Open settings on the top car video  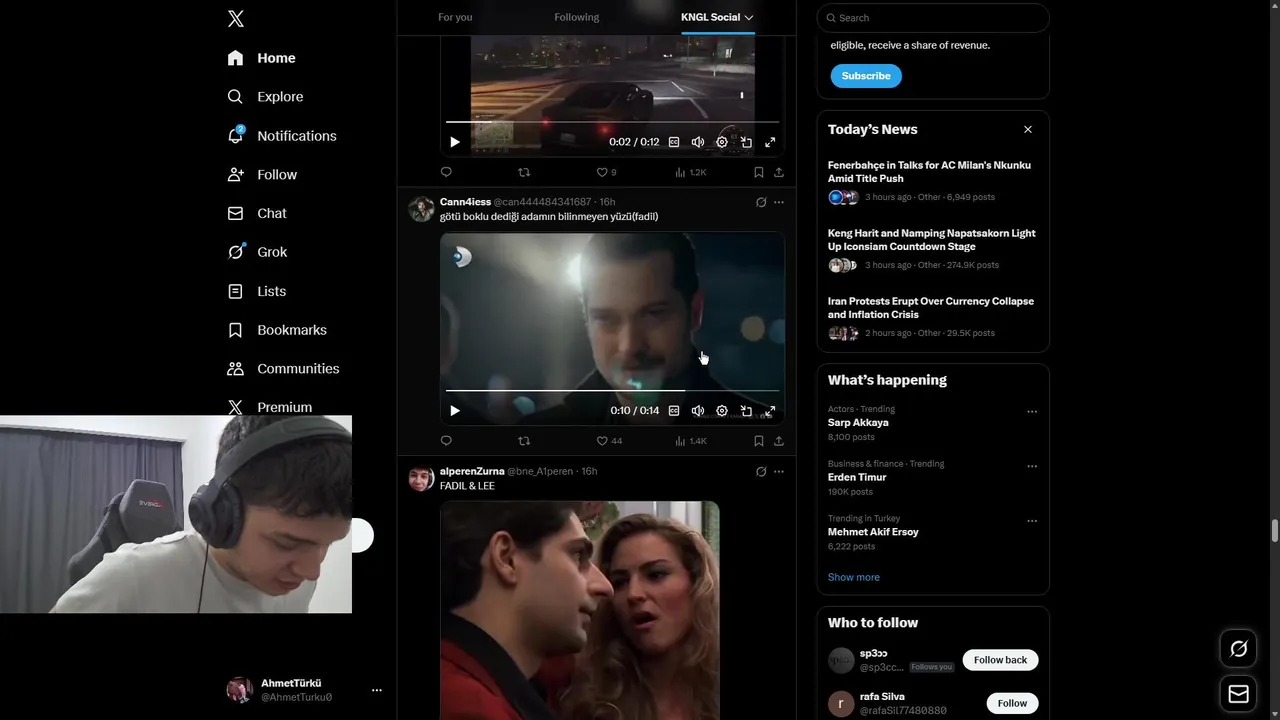(722, 142)
